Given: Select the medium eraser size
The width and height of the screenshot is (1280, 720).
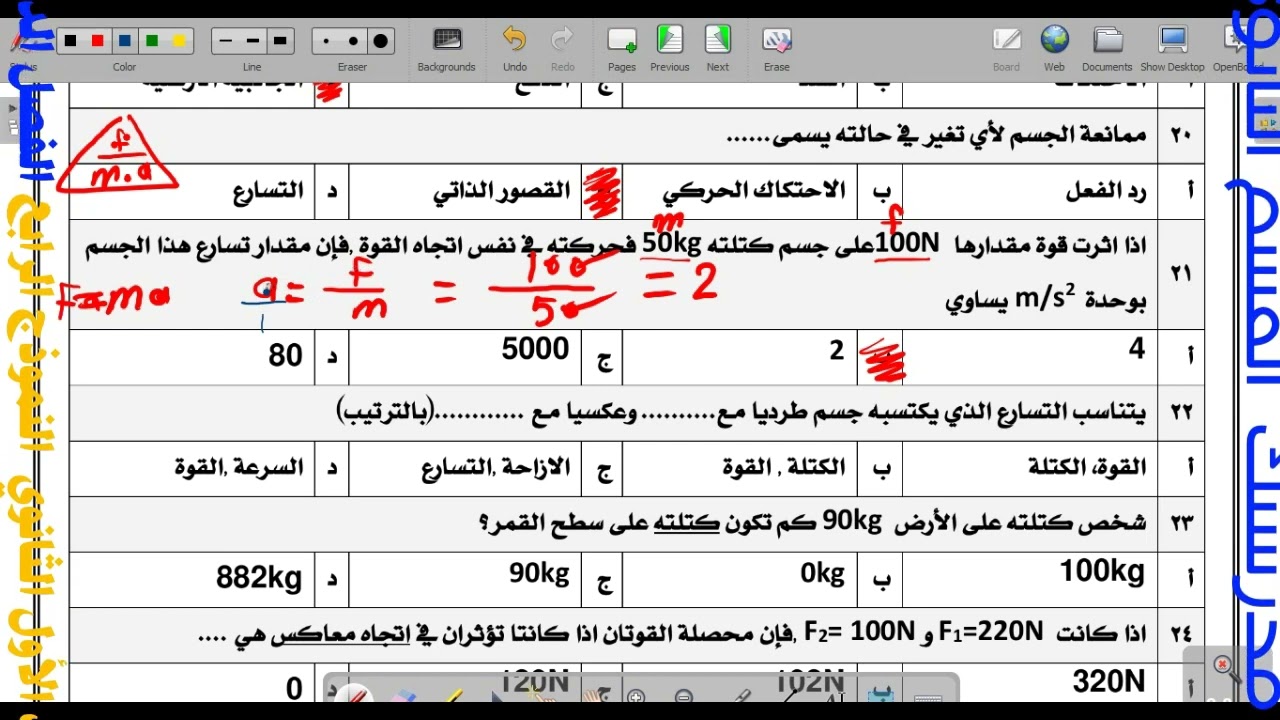Looking at the screenshot, I should [x=353, y=41].
